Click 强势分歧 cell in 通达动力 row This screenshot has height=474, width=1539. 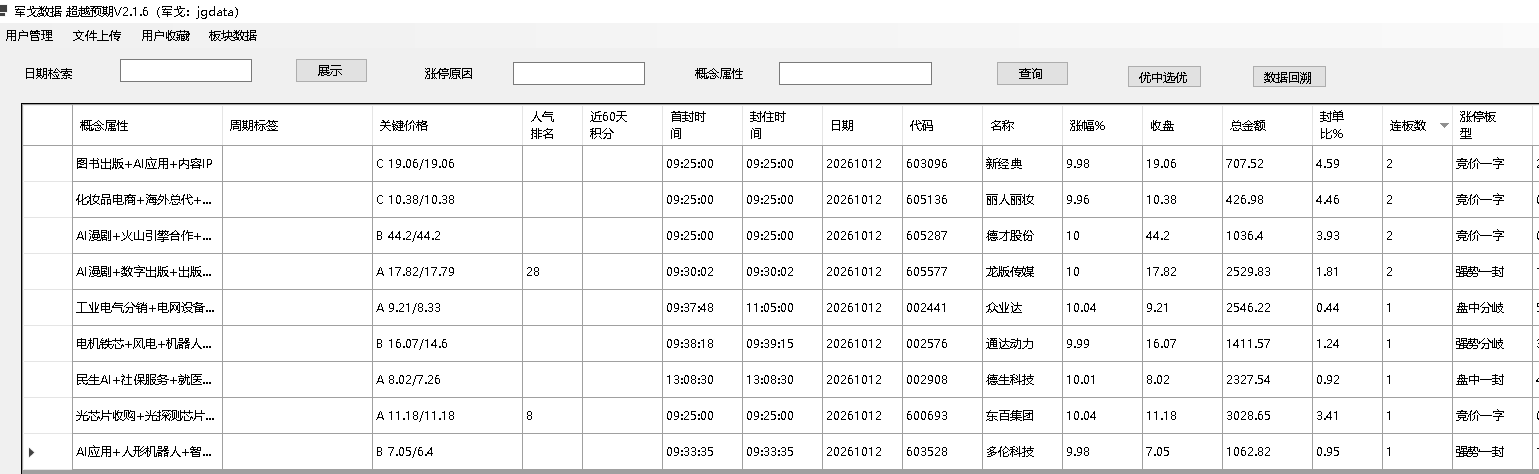(x=1491, y=344)
